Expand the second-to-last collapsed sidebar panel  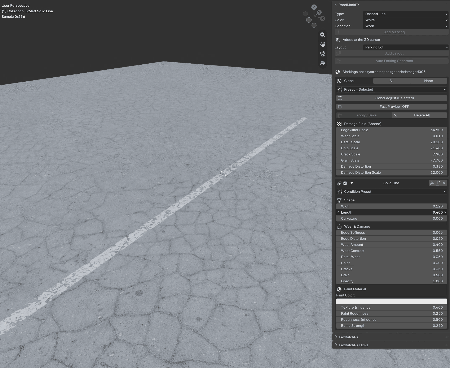coord(391,337)
